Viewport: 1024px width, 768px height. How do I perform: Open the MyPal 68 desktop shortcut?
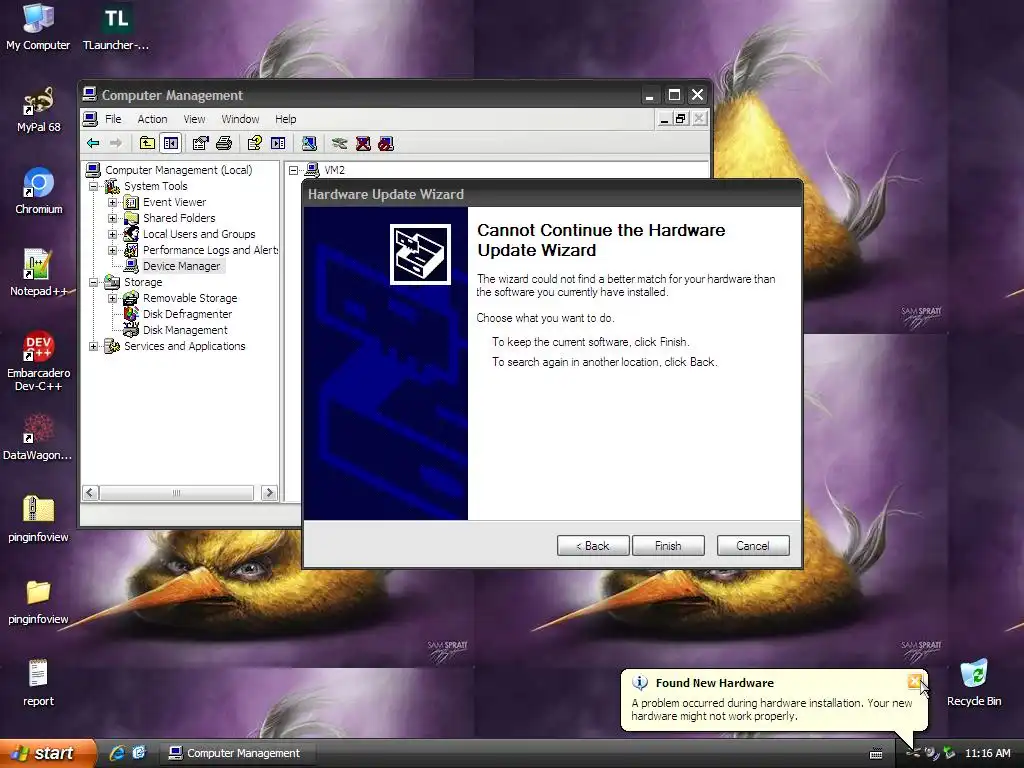click(38, 110)
